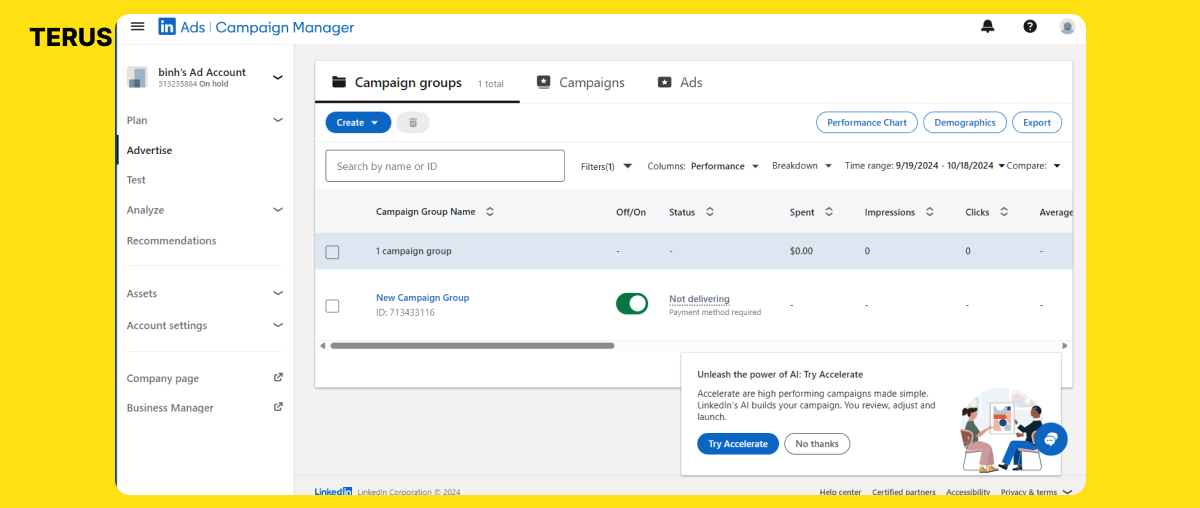Open the Compare dropdown
Image resolution: width=1200 pixels, height=508 pixels.
pyautogui.click(x=1034, y=166)
